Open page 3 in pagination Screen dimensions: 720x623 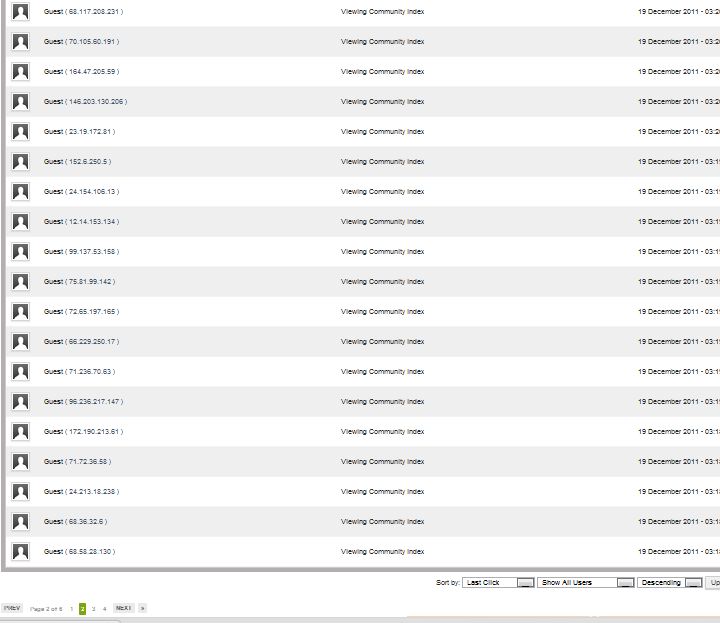pos(94,609)
